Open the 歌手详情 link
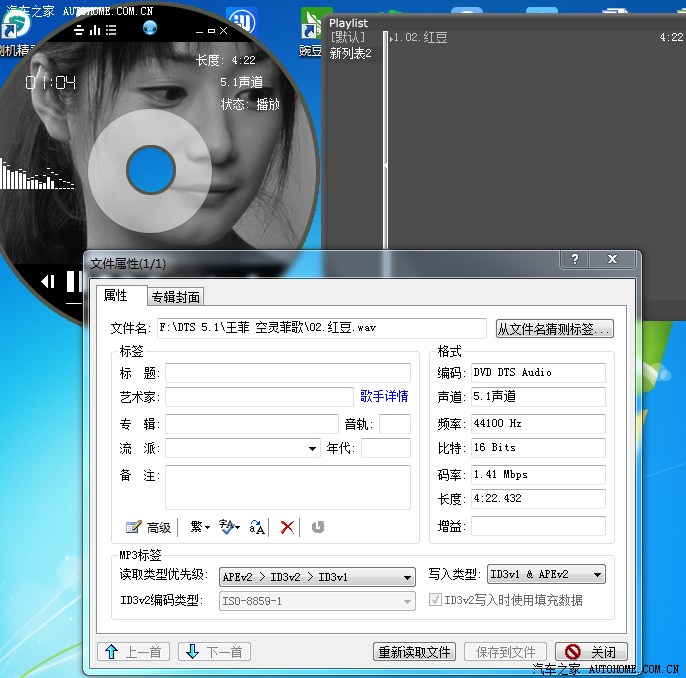 384,396
